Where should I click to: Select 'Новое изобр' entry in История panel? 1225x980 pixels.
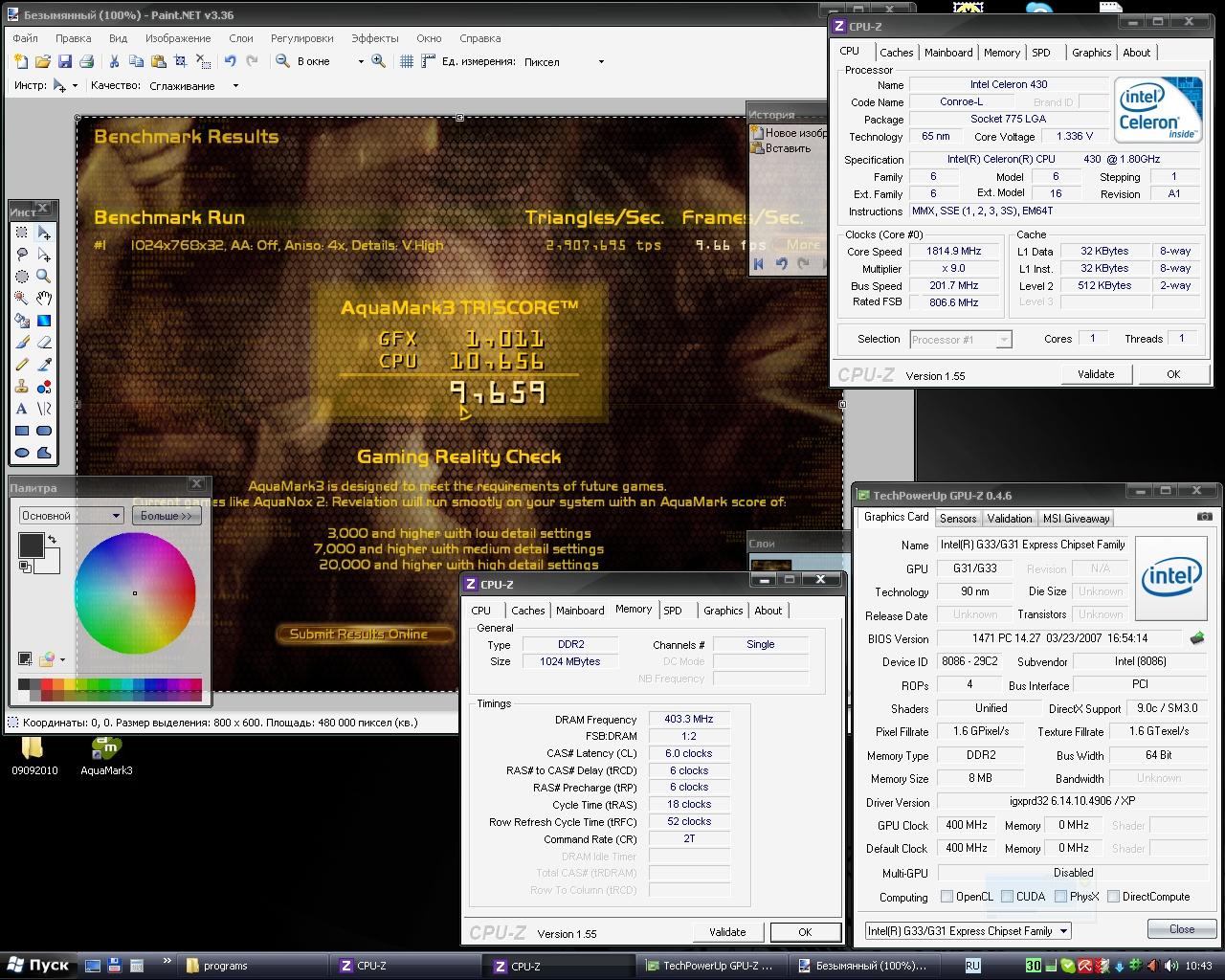pos(789,133)
